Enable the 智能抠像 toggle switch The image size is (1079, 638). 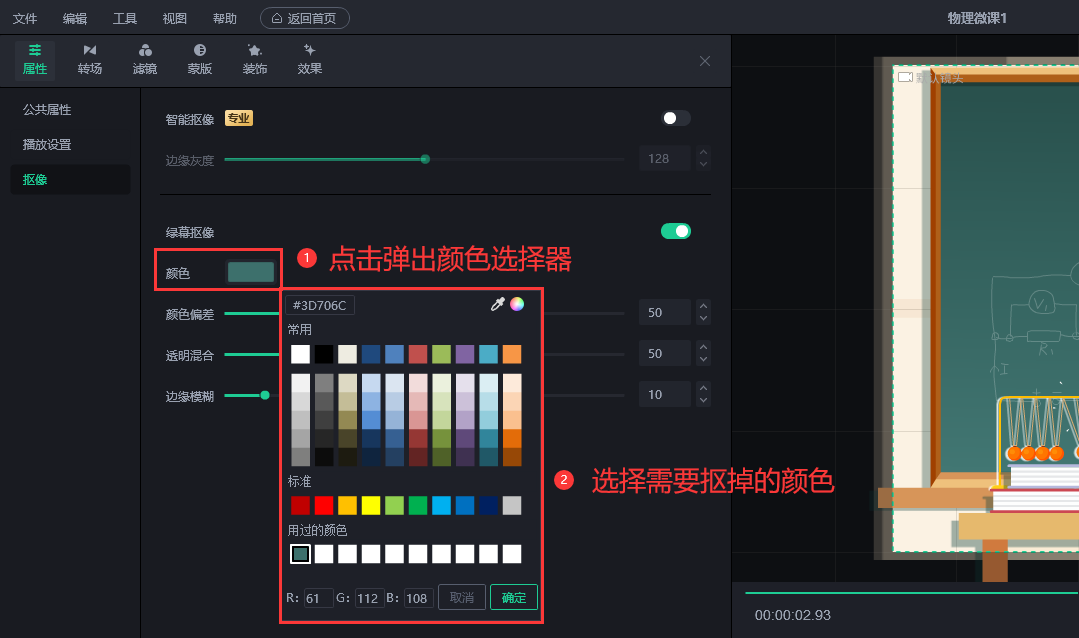(676, 118)
